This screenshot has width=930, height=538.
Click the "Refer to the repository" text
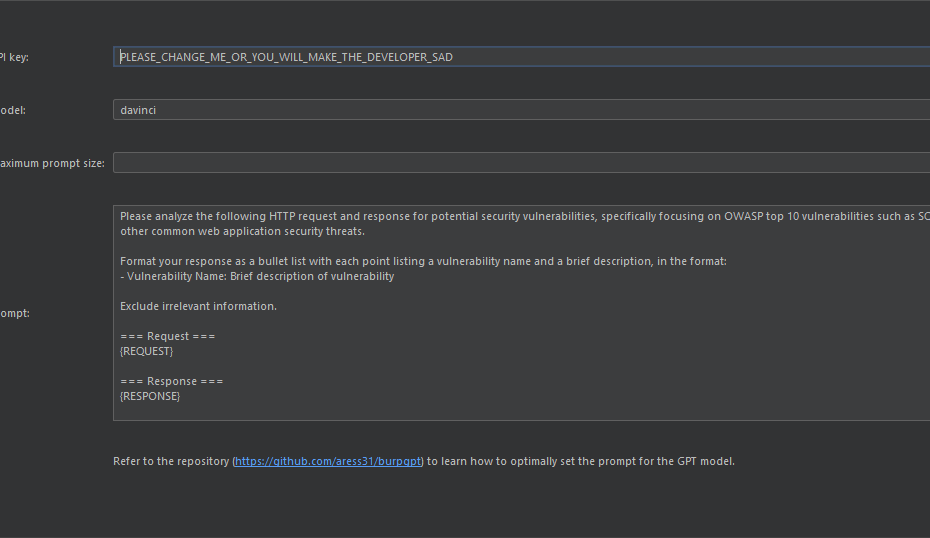click(x=171, y=461)
